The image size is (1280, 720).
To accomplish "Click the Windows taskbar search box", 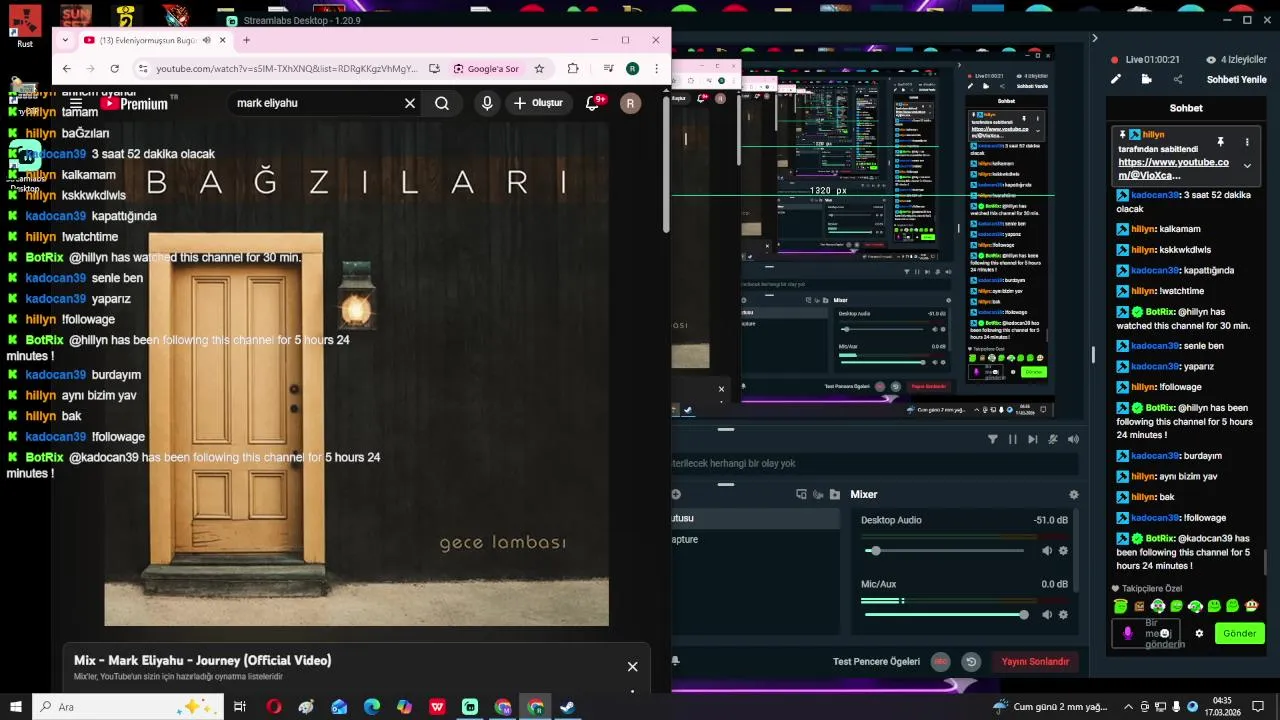I will point(128,707).
